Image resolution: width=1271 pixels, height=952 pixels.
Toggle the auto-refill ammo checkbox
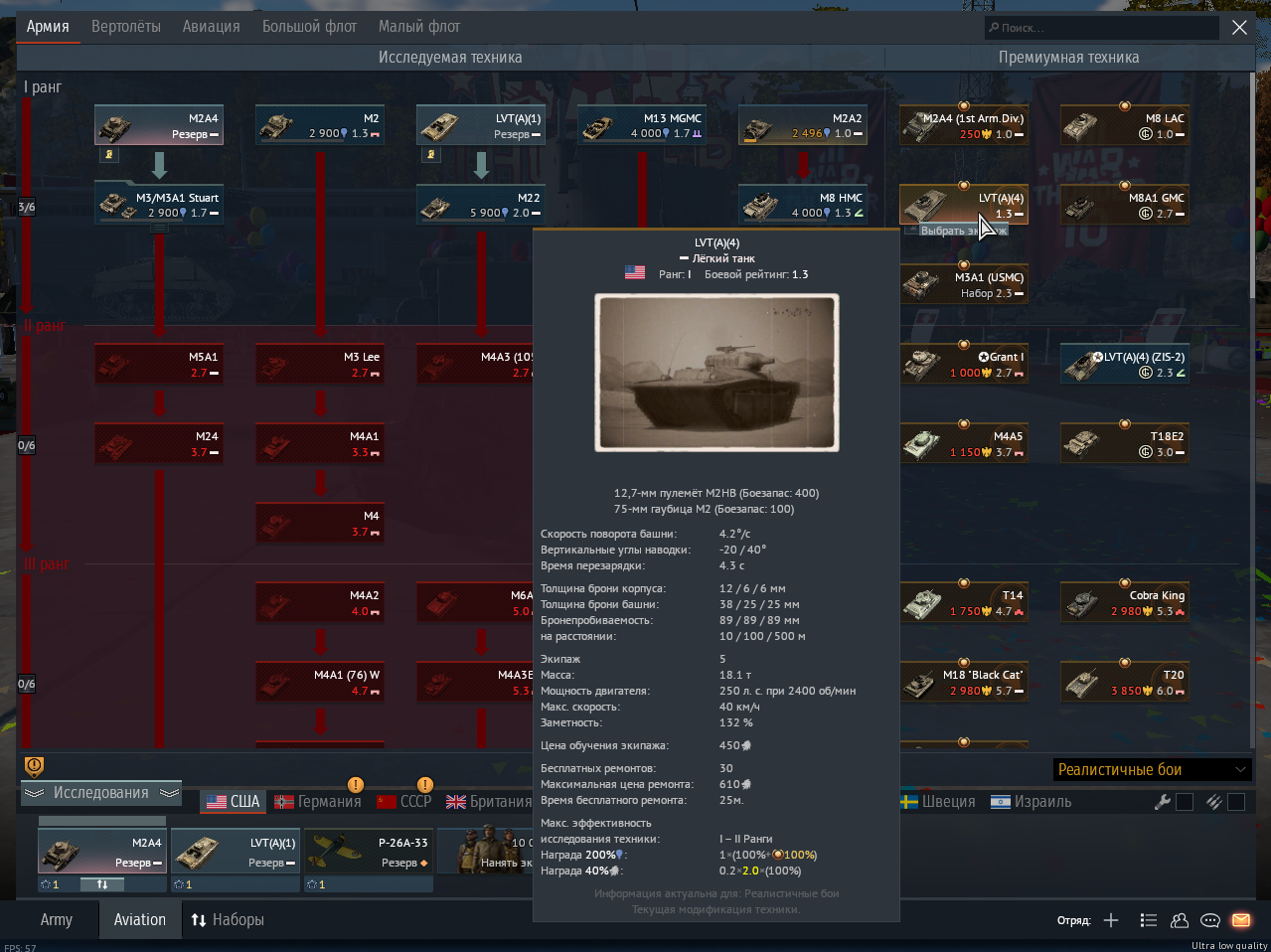[1236, 802]
